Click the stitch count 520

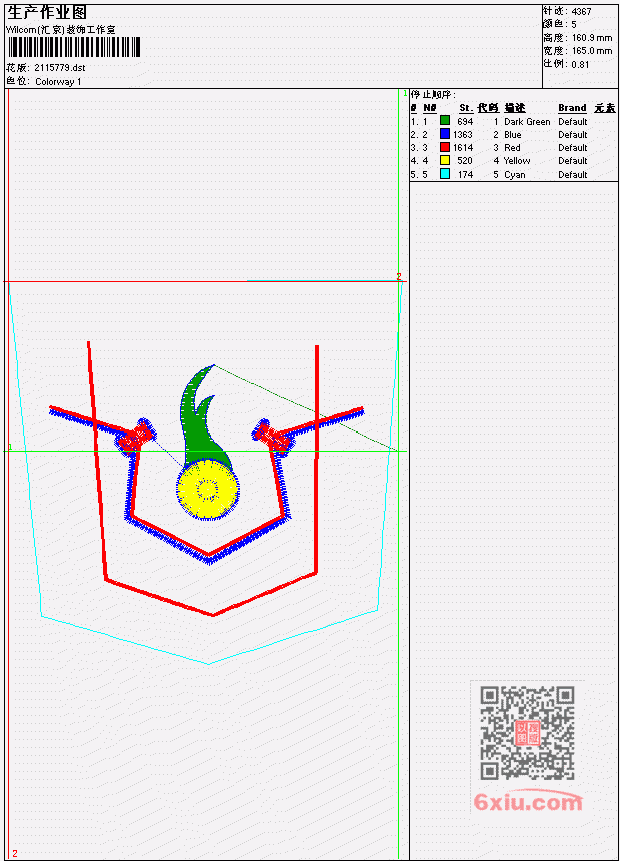tap(465, 161)
